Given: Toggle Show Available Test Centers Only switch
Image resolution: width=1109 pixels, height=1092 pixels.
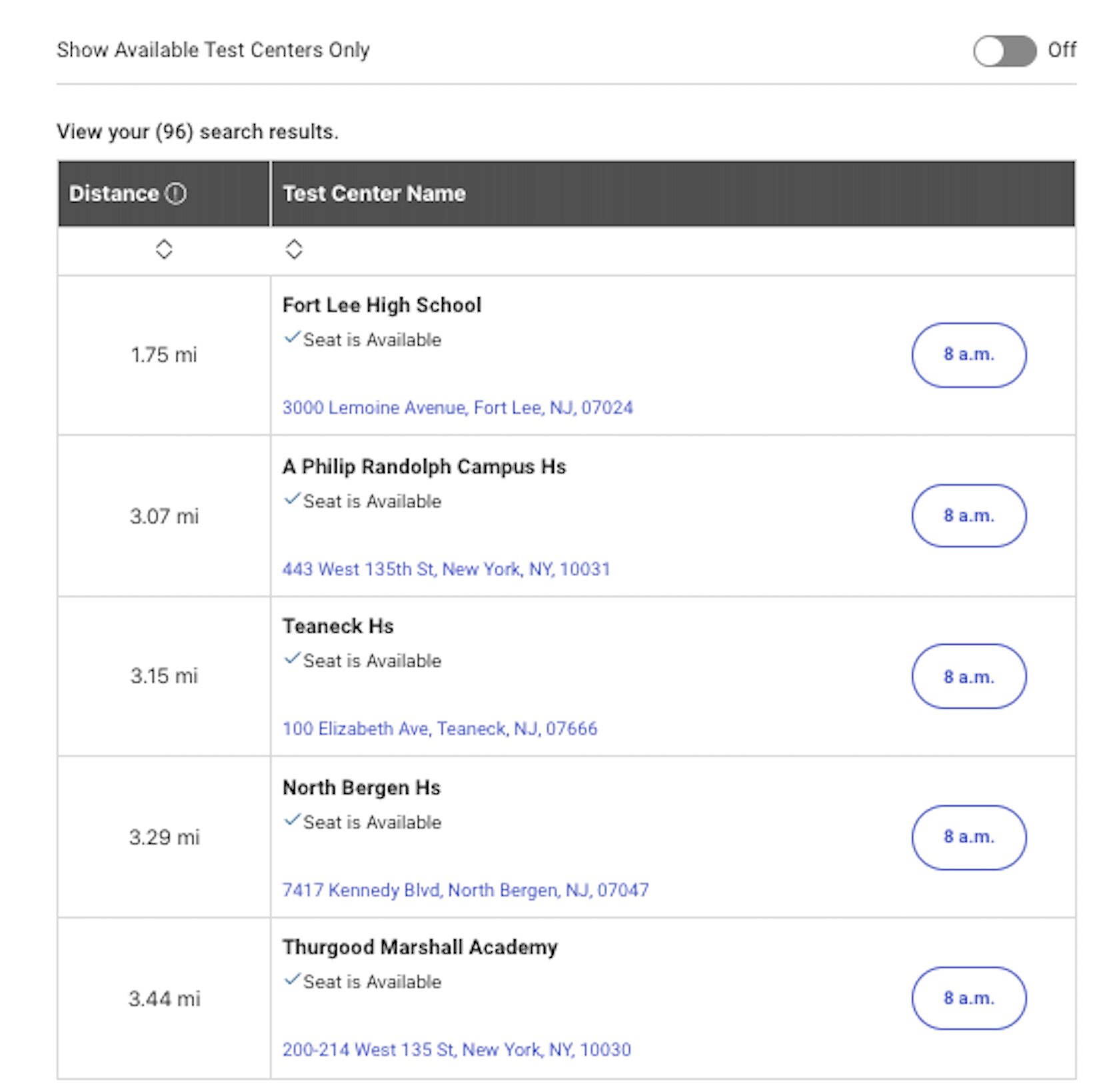Looking at the screenshot, I should tap(1004, 51).
